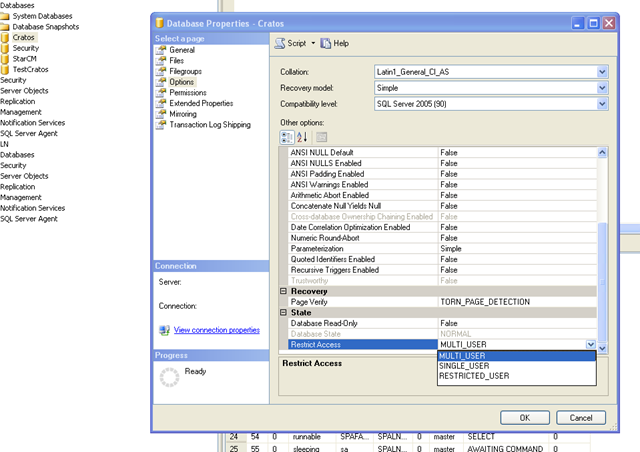Image resolution: width=640 pixels, height=452 pixels.
Task: Select Cratos database in Object Explorer
Action: 24,37
